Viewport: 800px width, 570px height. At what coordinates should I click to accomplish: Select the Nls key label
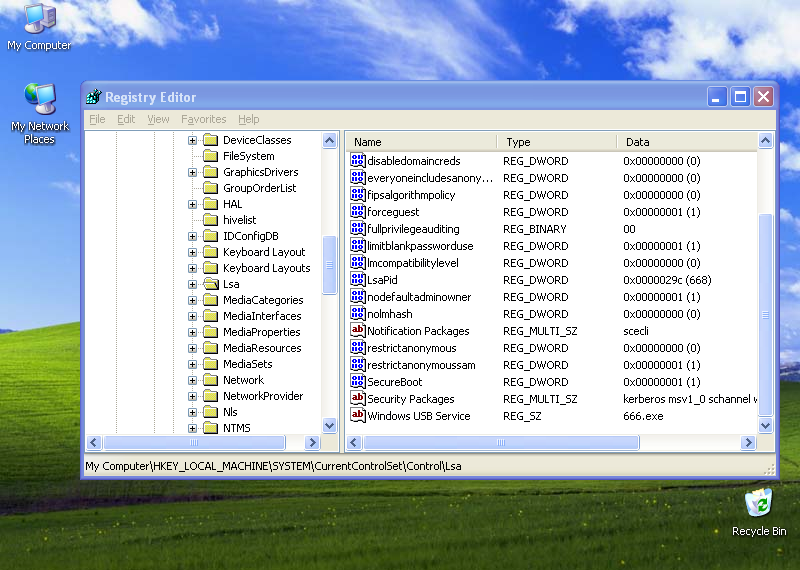click(230, 412)
